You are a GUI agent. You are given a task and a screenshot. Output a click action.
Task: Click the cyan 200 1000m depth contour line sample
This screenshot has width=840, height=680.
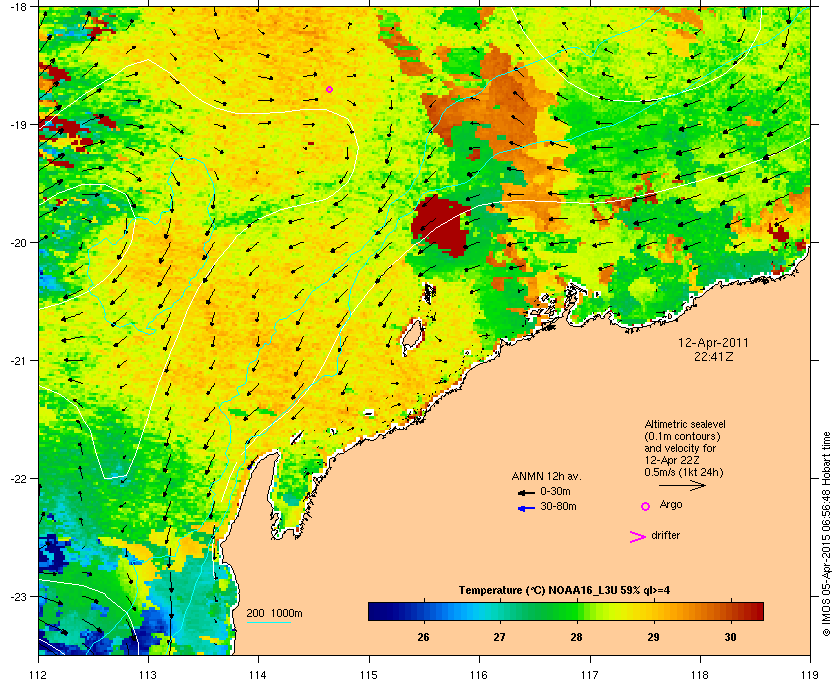(x=268, y=623)
